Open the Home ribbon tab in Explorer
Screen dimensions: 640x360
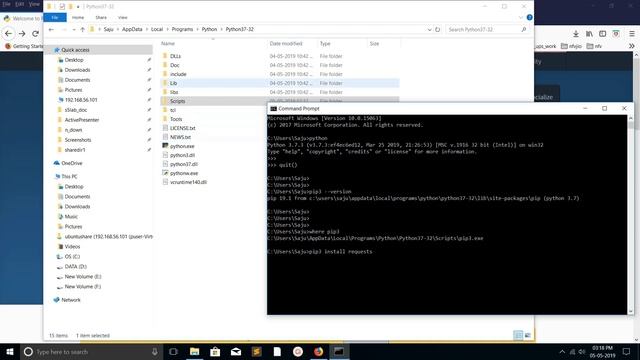coord(78,18)
